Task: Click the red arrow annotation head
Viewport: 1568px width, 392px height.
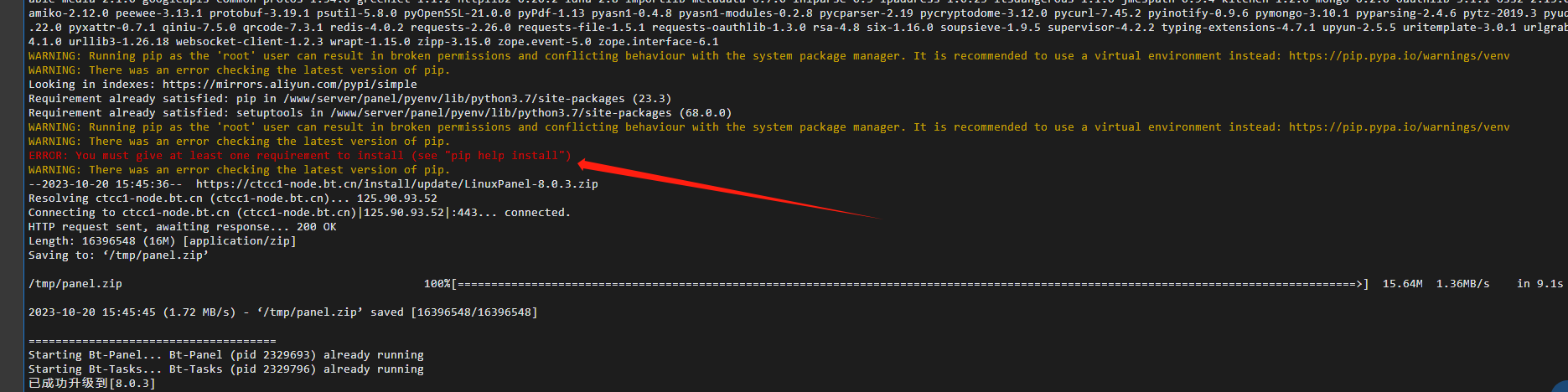Action: click(x=587, y=165)
